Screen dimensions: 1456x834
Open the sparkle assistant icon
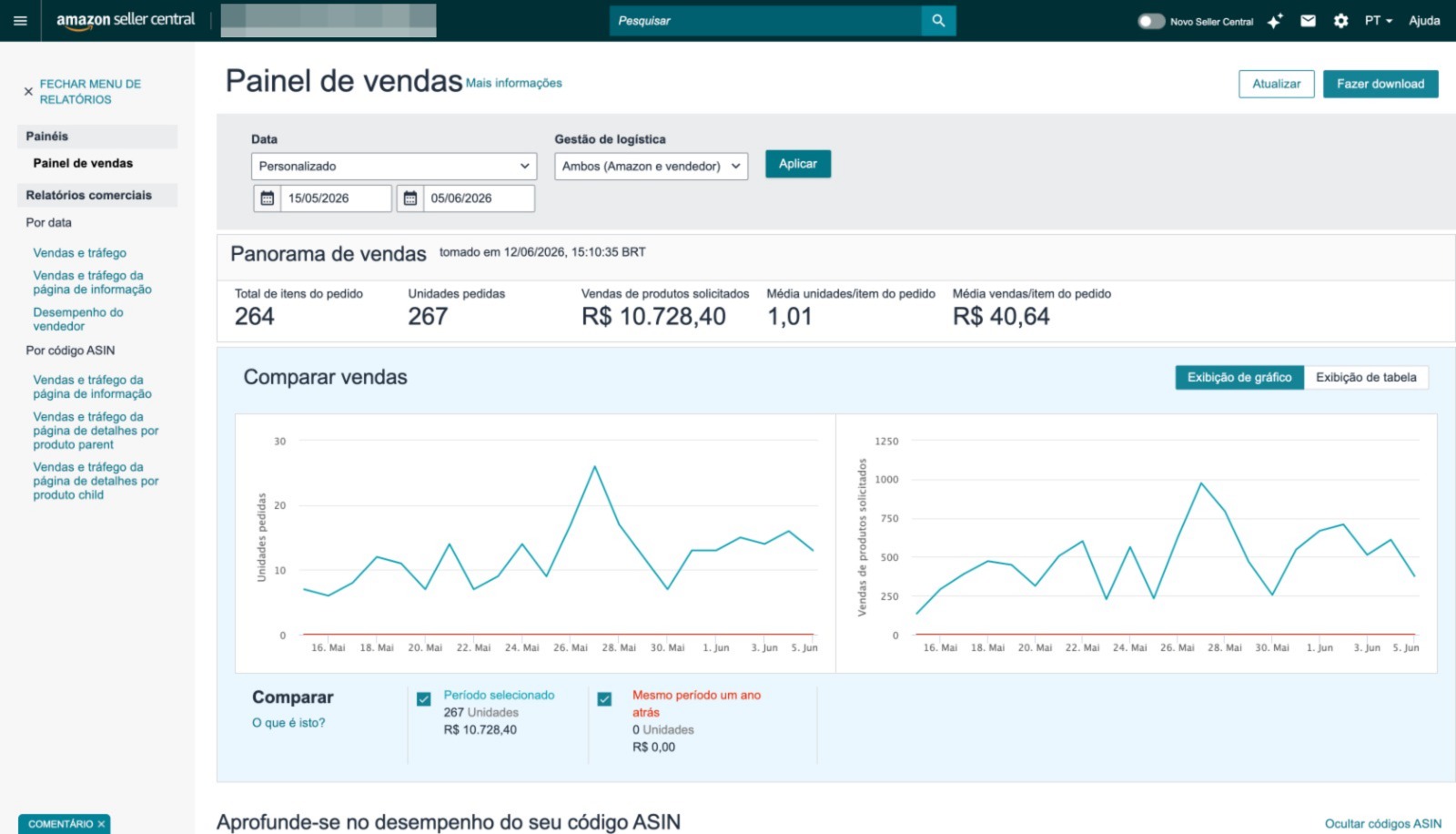click(x=1275, y=20)
